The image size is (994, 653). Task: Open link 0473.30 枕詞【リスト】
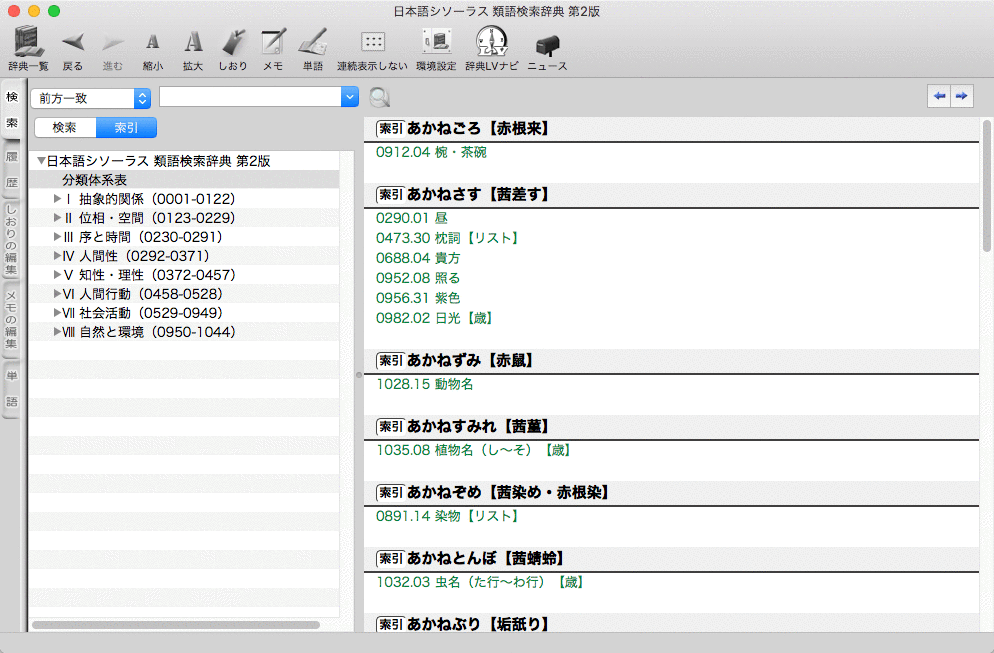point(448,238)
